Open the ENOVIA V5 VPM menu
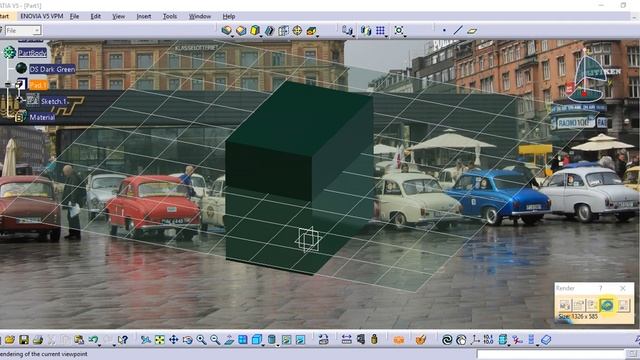The image size is (640, 360). coord(42,16)
